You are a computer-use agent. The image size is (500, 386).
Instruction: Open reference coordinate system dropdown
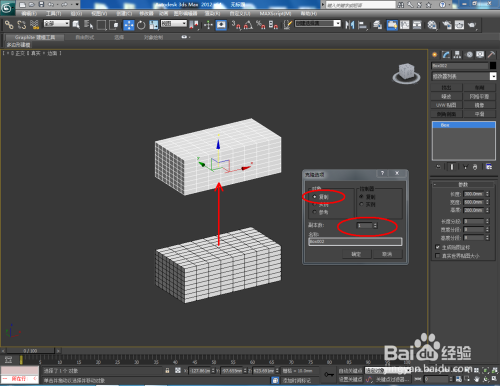point(174,24)
